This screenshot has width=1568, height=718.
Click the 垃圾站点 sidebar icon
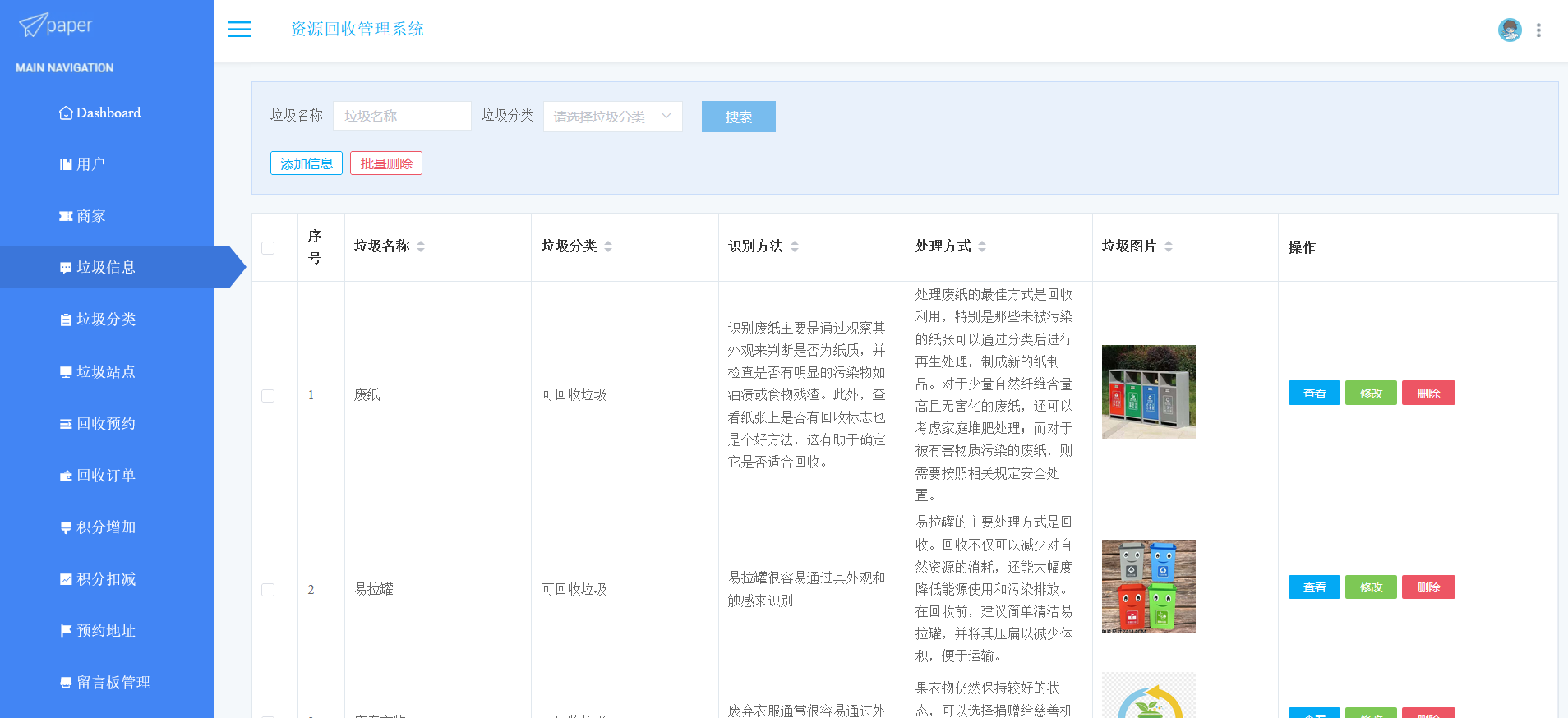pyautogui.click(x=66, y=372)
